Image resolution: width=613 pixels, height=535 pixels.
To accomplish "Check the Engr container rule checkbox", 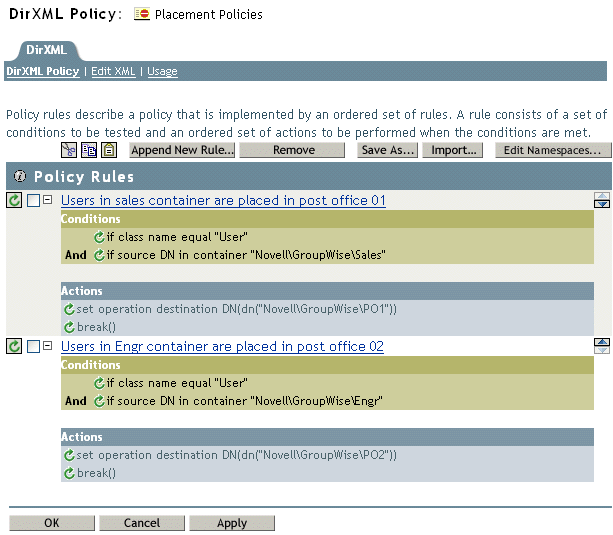I will point(33,347).
